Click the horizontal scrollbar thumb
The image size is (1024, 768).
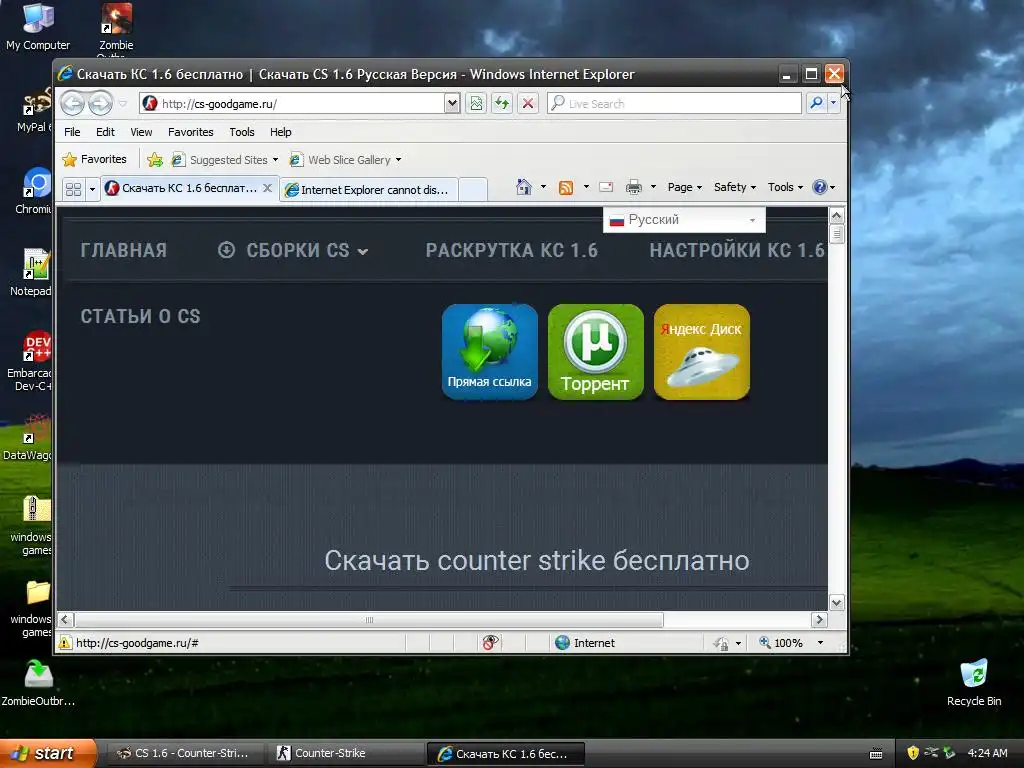point(369,620)
